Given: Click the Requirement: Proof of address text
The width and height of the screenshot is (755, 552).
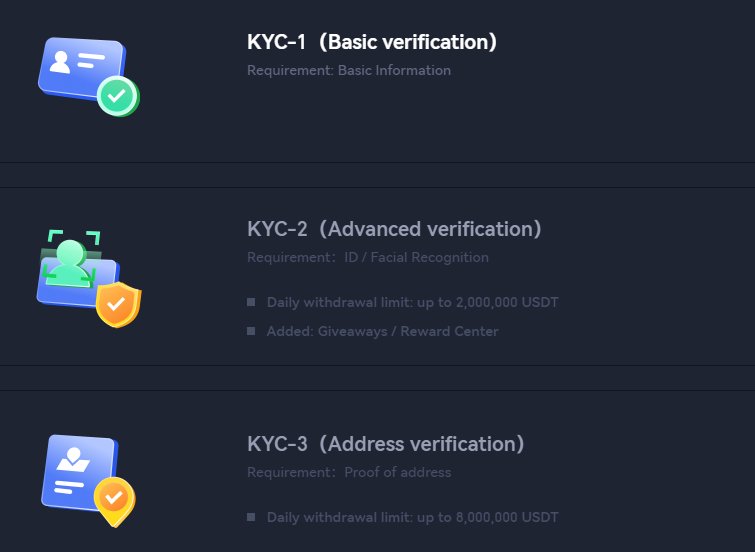Looking at the screenshot, I should (349, 472).
